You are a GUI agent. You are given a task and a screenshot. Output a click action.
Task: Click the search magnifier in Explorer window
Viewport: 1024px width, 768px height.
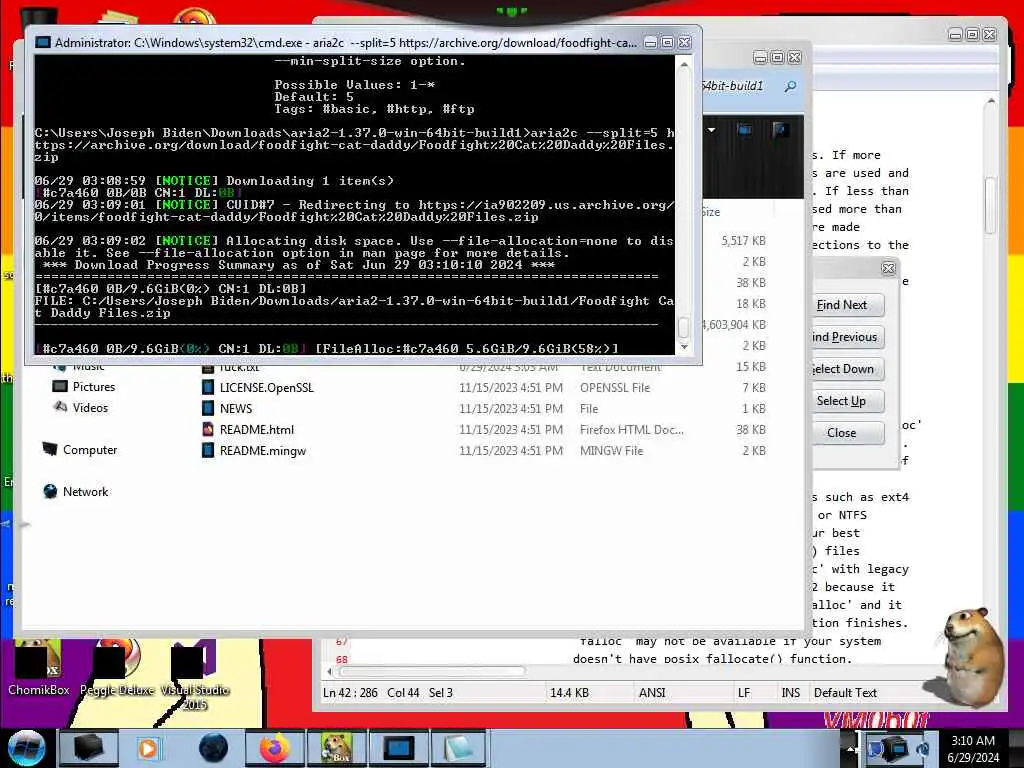click(790, 86)
